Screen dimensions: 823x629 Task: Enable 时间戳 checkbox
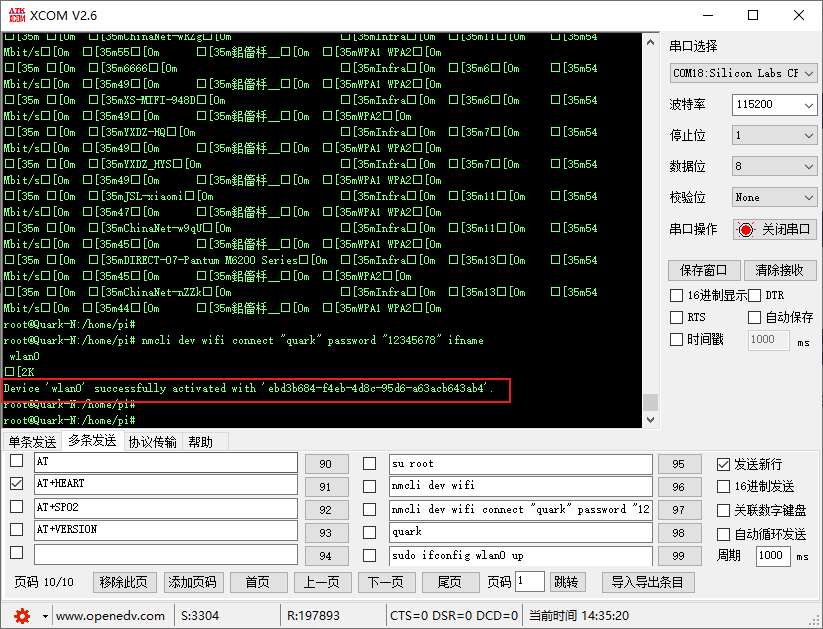pyautogui.click(x=677, y=340)
